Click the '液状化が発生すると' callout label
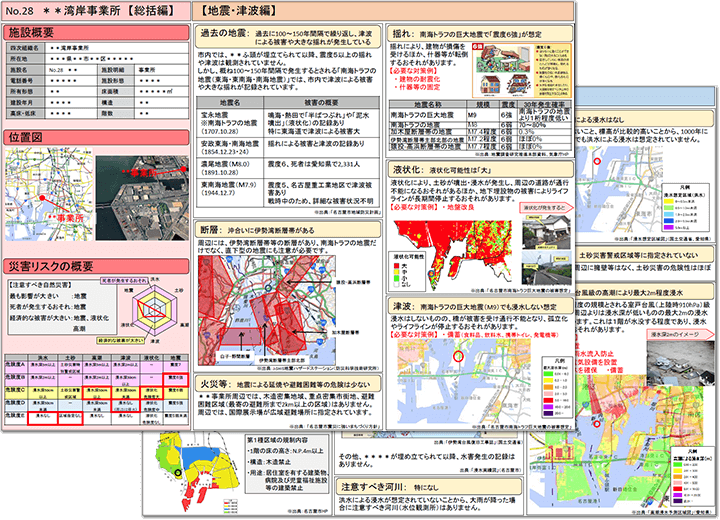 (x=545, y=208)
